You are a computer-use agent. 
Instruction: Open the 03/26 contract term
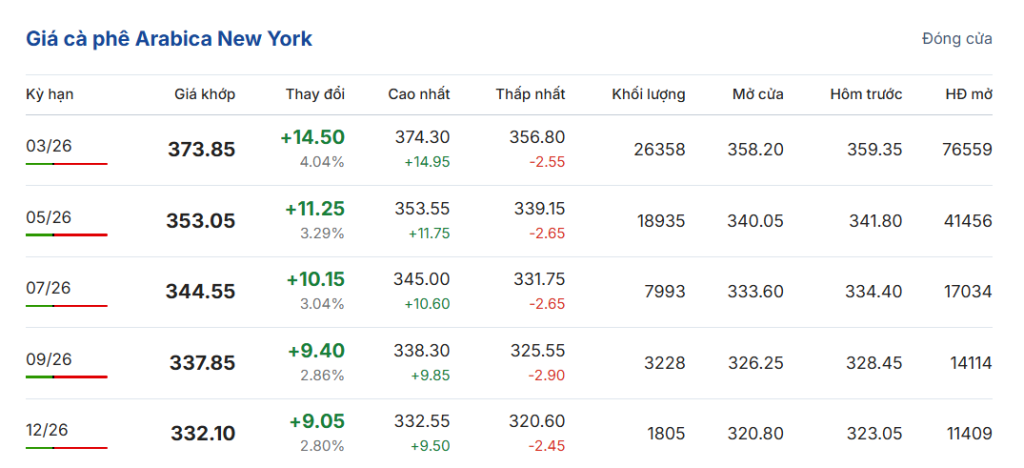coord(49,145)
